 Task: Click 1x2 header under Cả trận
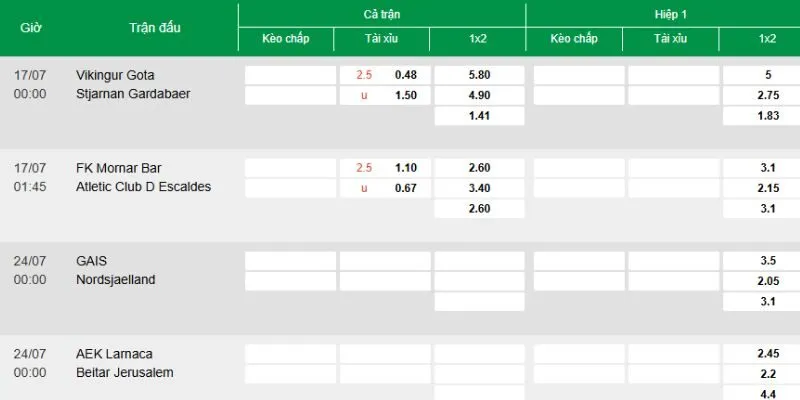point(478,39)
